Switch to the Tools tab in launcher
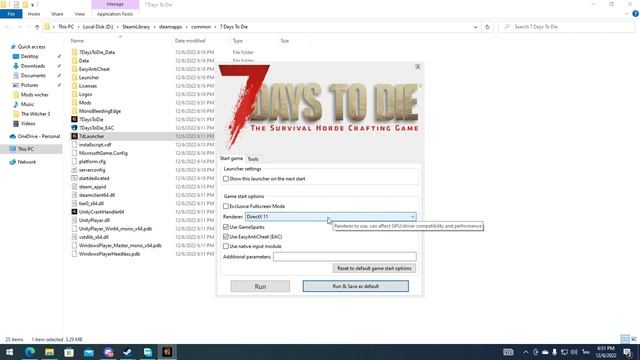The image size is (640, 360). (253, 159)
